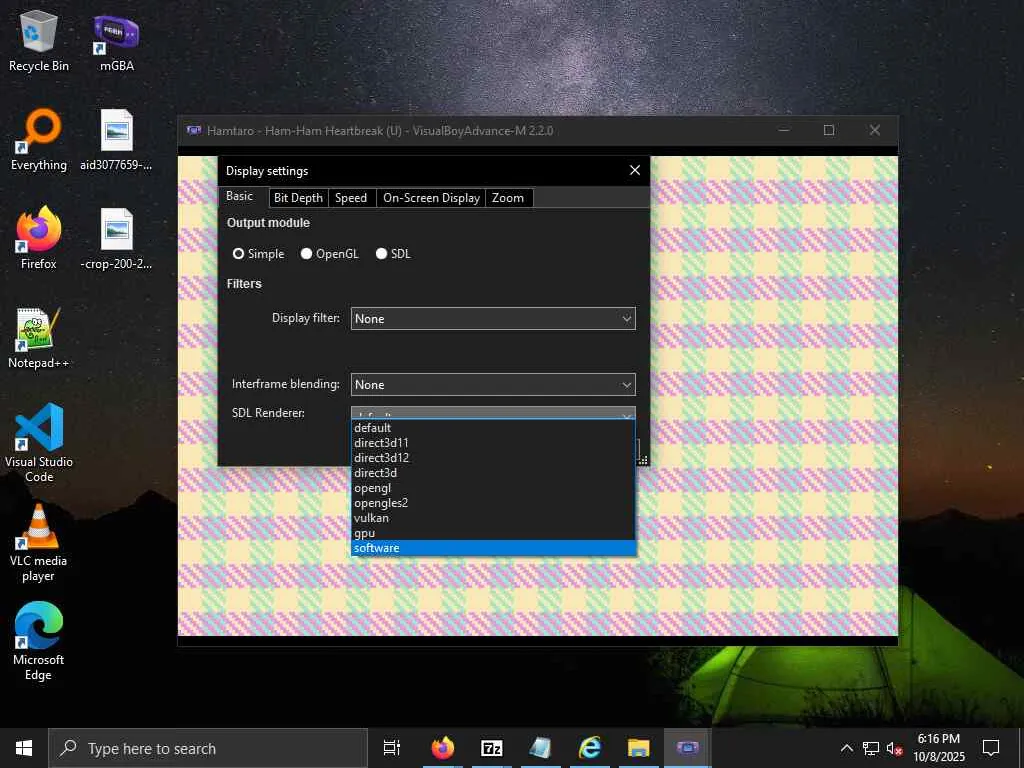Screen dimensions: 1024x768
Task: Switch to the Speed tab
Action: pos(351,198)
